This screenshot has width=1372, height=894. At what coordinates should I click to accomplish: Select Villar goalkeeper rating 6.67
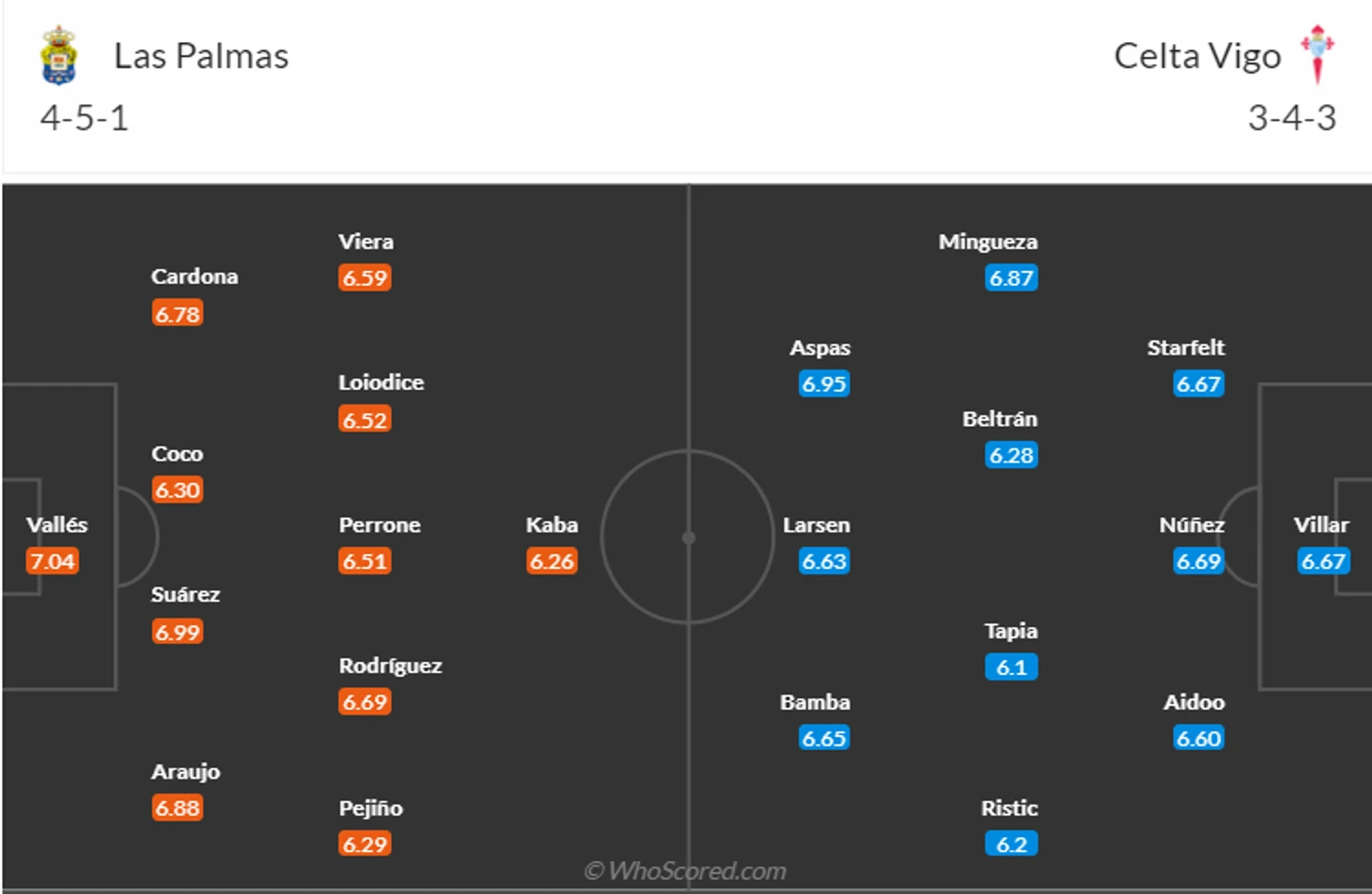pyautogui.click(x=1323, y=561)
